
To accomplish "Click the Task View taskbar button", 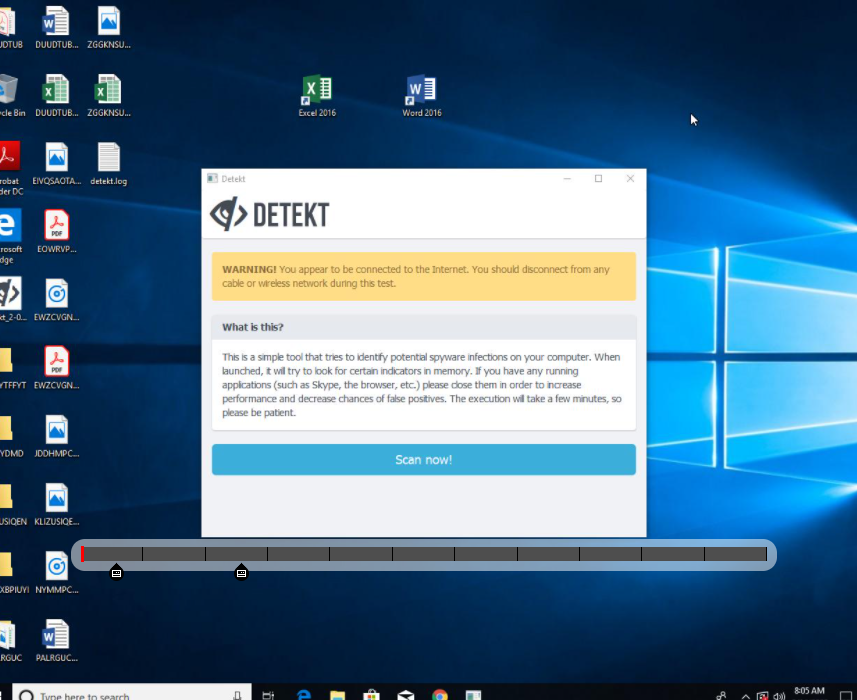I will 268,694.
